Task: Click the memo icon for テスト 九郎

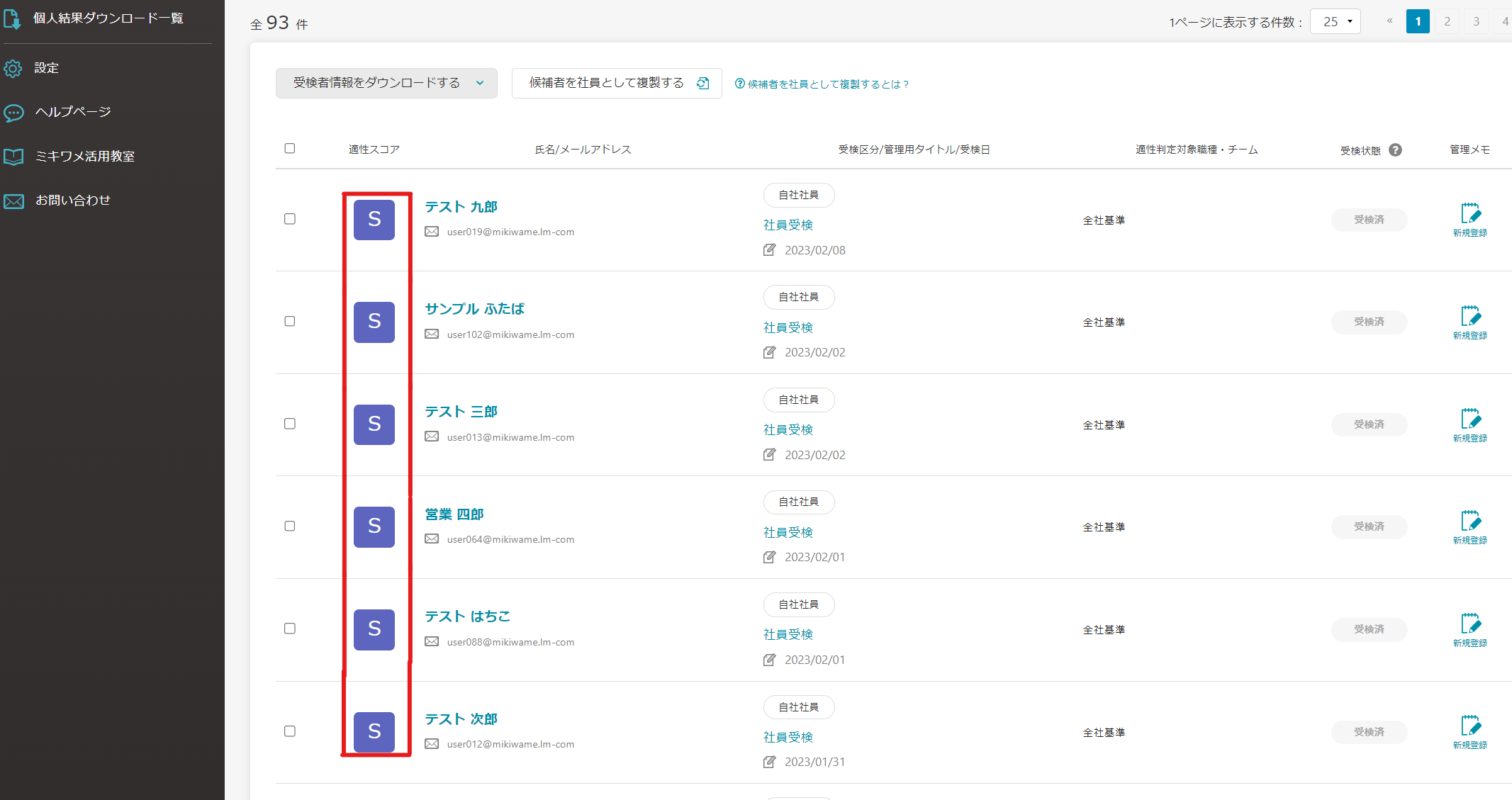Action: click(x=1469, y=214)
